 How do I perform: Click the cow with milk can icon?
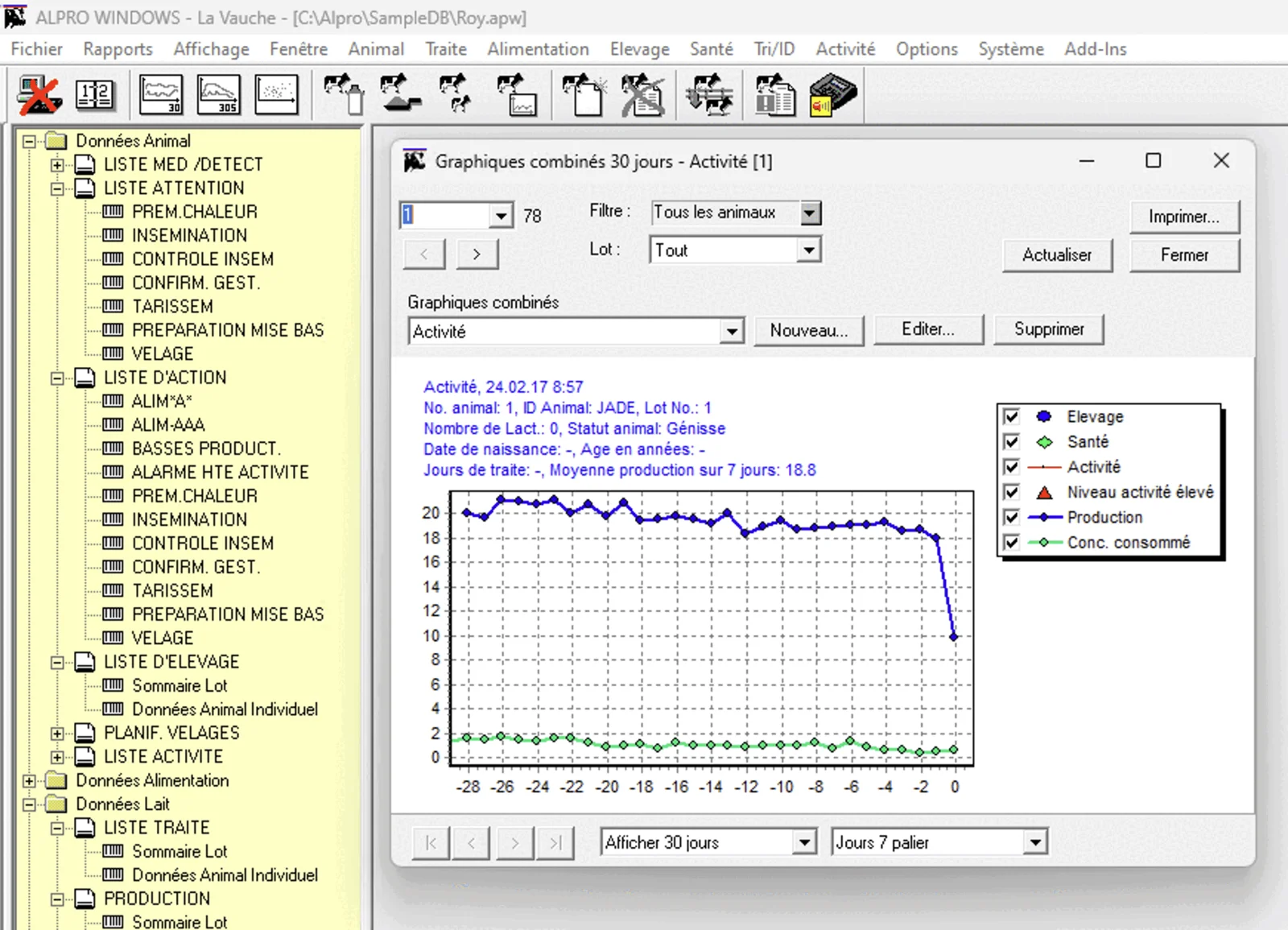344,95
